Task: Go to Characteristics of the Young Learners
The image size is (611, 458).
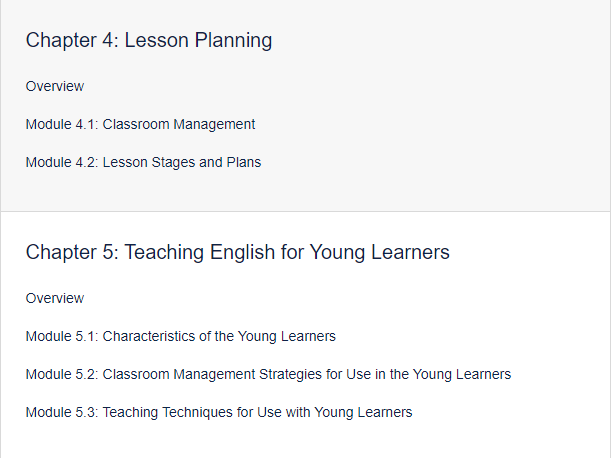Action: click(219, 336)
